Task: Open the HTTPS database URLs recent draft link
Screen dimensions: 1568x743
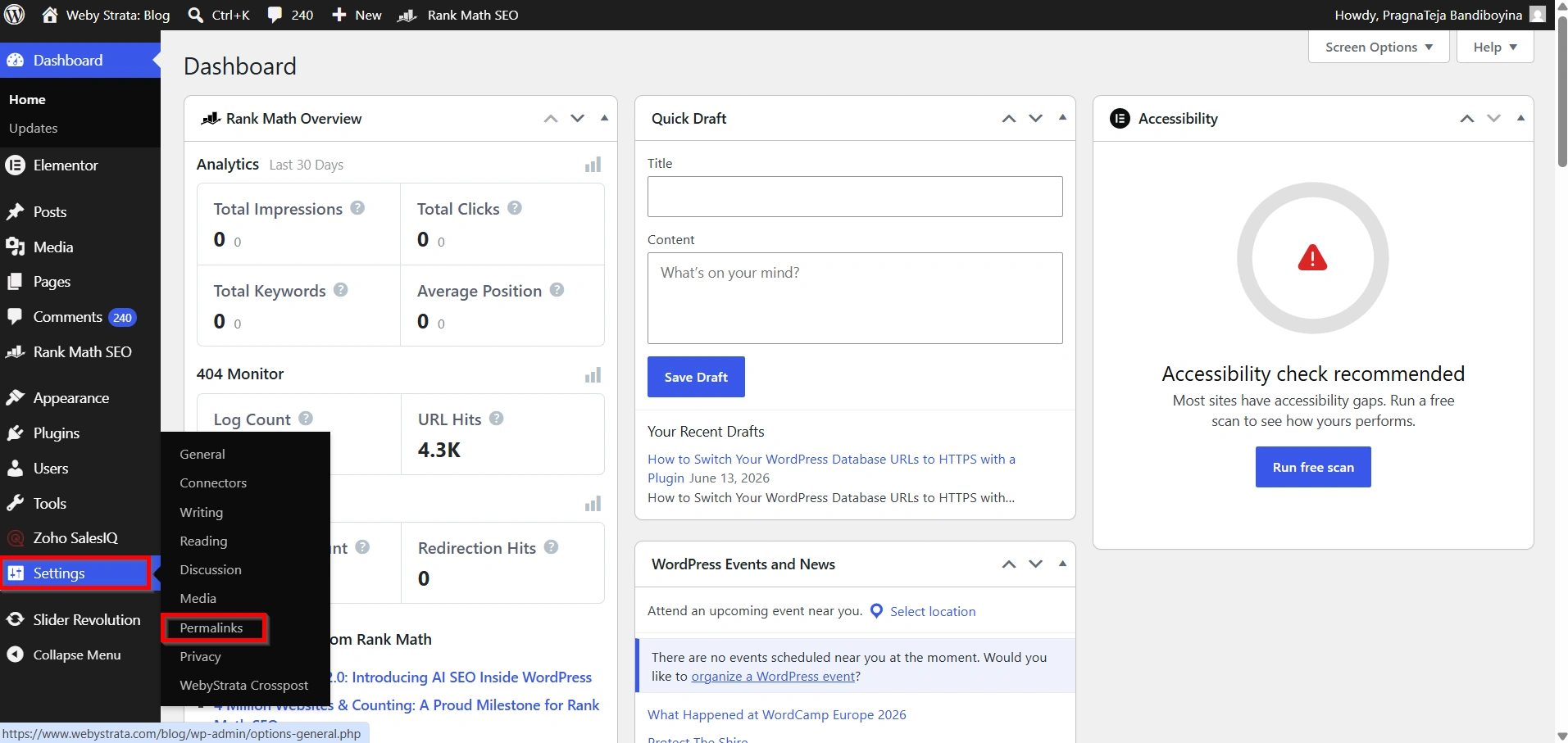Action: point(831,469)
